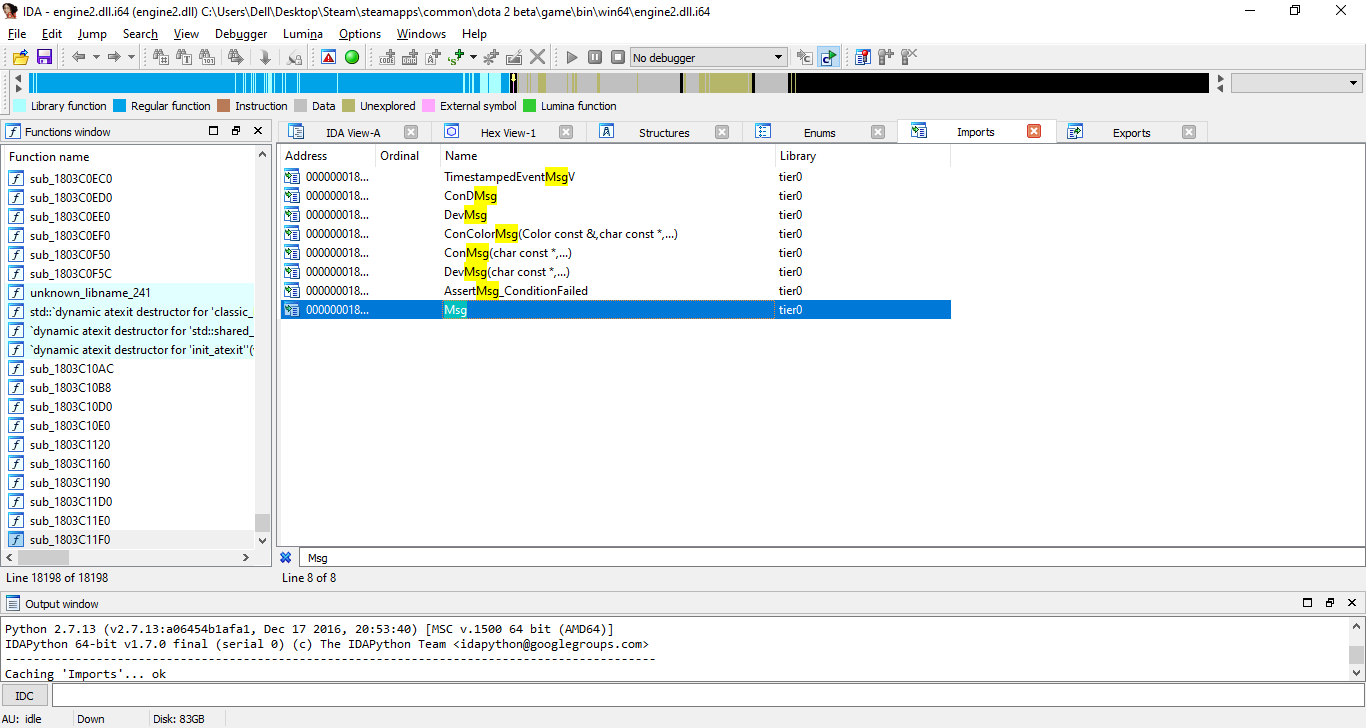1366x728 pixels.
Task: Click the Msg quick filter search field
Action: (831, 558)
